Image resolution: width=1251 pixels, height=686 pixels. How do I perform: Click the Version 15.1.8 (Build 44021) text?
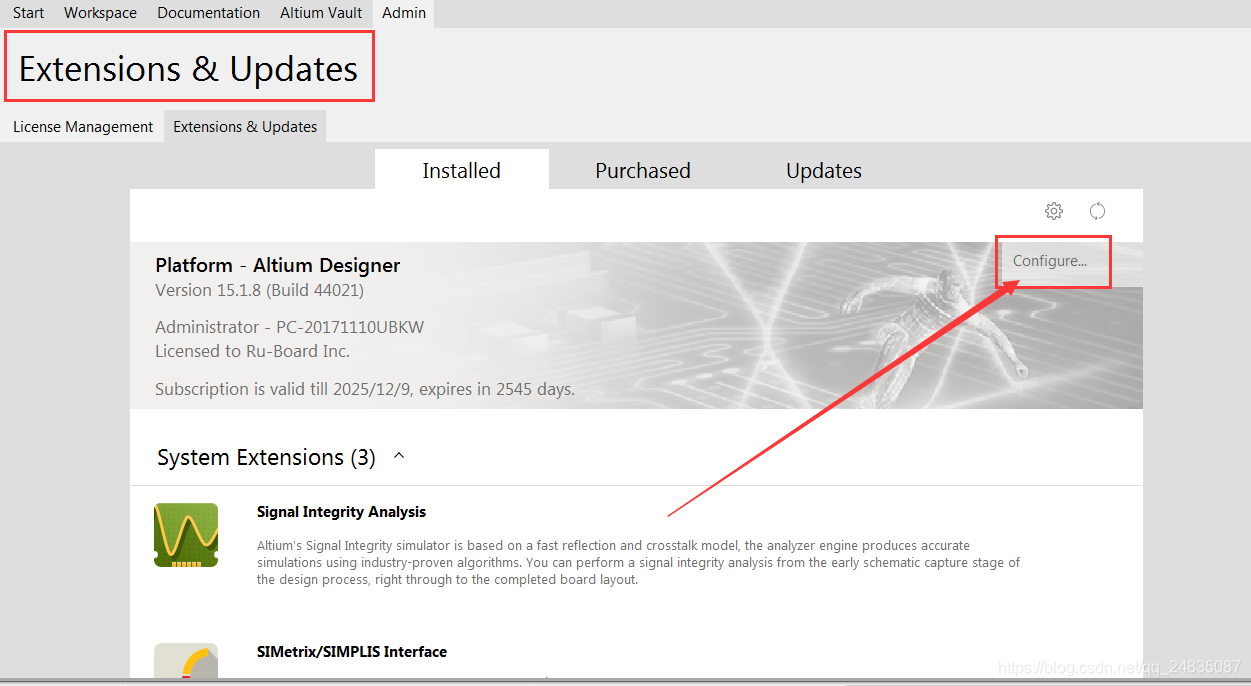(259, 291)
